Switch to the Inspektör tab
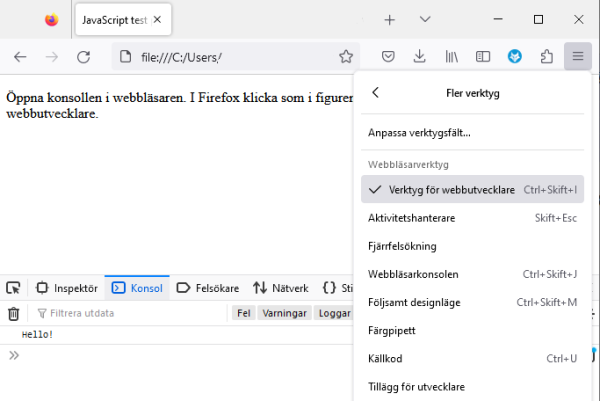The width and height of the screenshot is (600, 401). pos(67,288)
